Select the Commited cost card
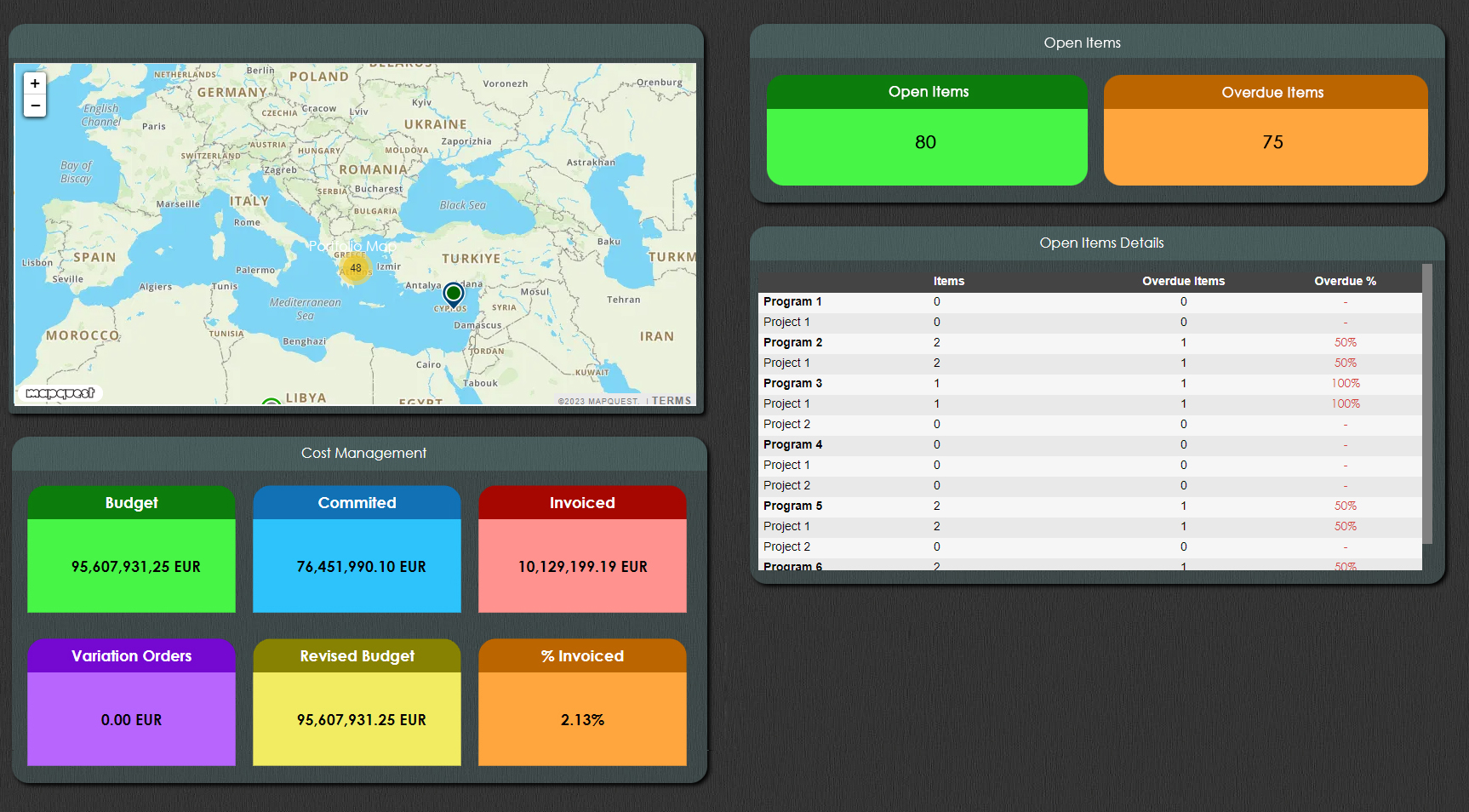This screenshot has height=812, width=1469. [x=357, y=549]
